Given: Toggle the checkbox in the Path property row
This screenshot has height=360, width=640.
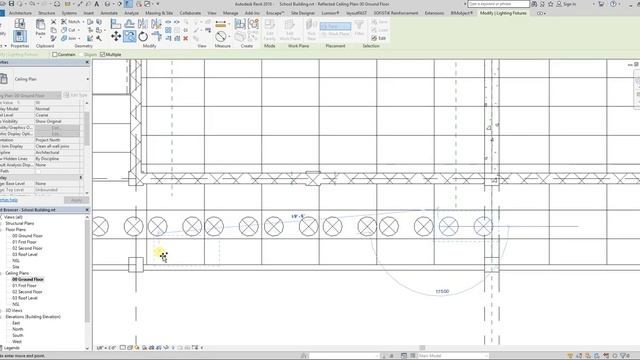Looking at the screenshot, I should [x=38, y=171].
